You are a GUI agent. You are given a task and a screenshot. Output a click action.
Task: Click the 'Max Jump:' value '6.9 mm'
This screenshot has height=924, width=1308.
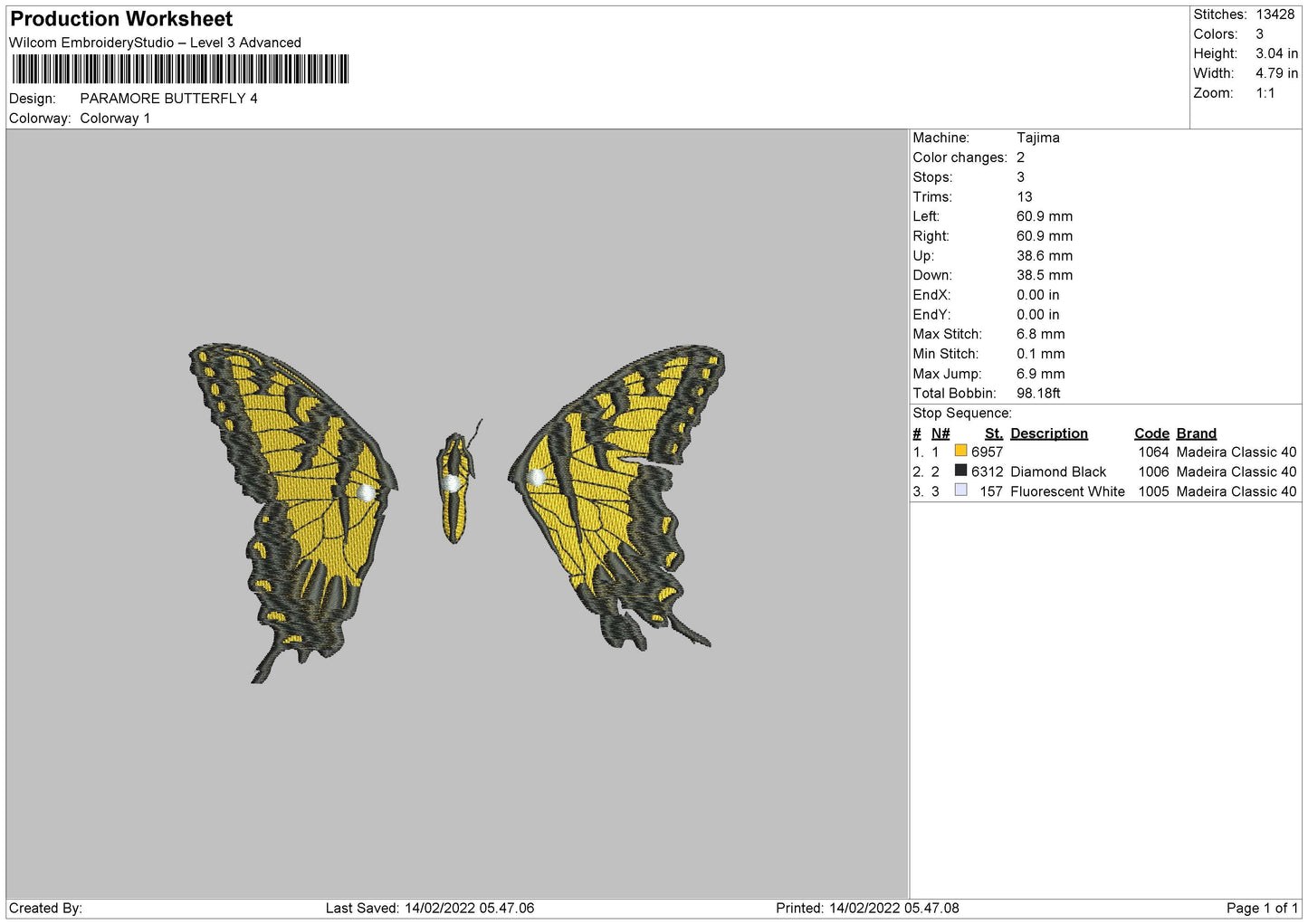1041,374
